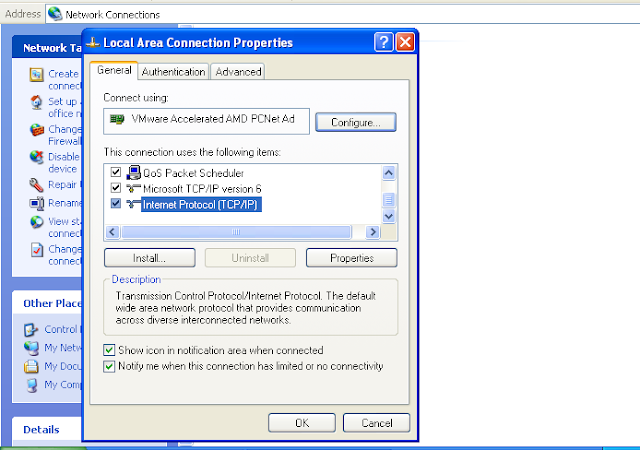This screenshot has height=450, width=640.
Task: Click the Set up home office network icon
Action: click(x=36, y=102)
